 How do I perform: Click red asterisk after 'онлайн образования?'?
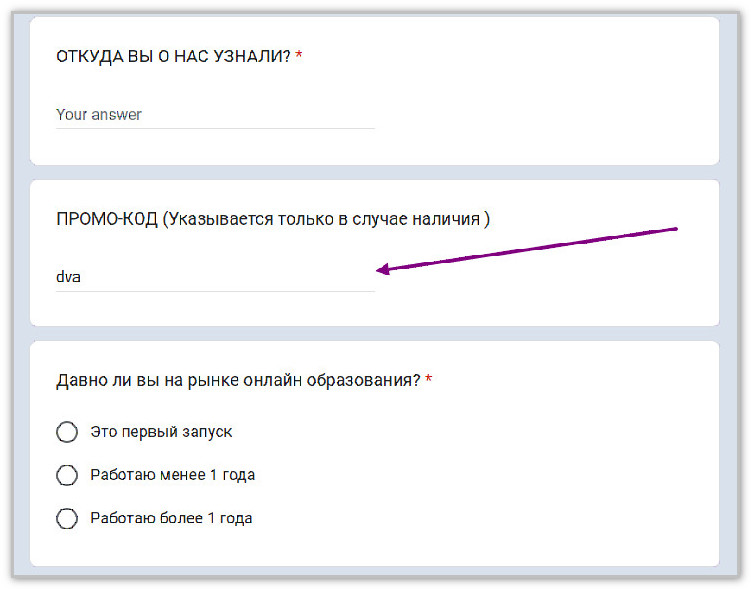(x=429, y=381)
